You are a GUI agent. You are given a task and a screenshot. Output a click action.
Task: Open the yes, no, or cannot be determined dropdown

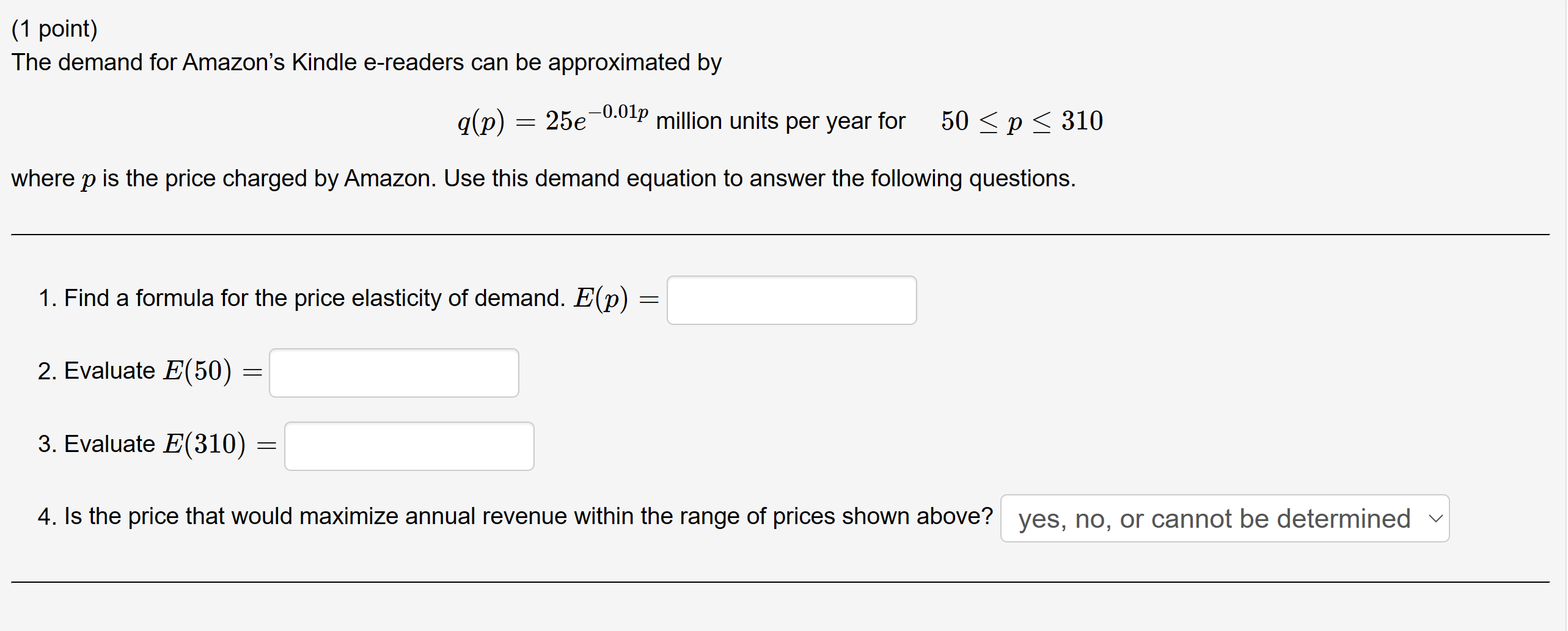1225,519
